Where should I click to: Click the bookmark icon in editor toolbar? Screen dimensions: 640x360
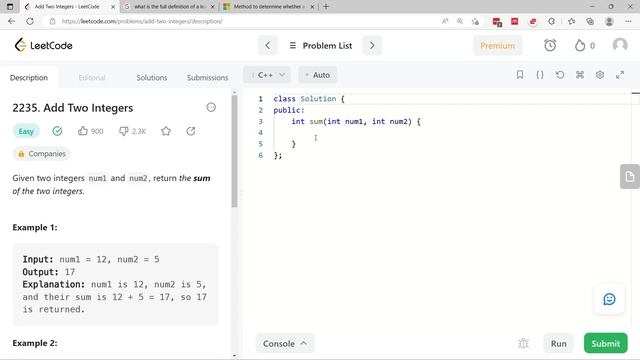pyautogui.click(x=520, y=75)
